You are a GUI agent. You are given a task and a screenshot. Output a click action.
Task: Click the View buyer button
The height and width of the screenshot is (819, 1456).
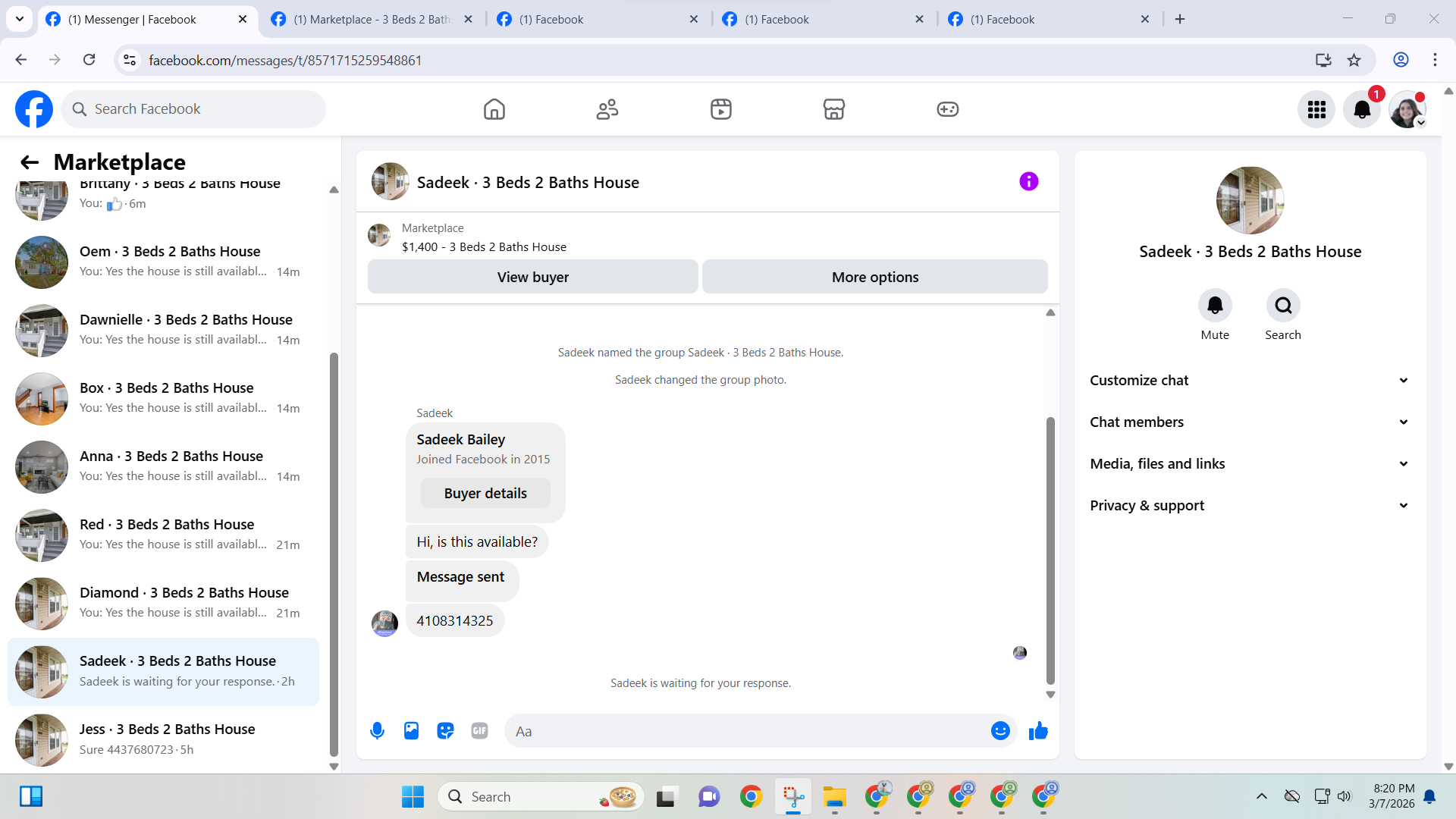coord(533,277)
